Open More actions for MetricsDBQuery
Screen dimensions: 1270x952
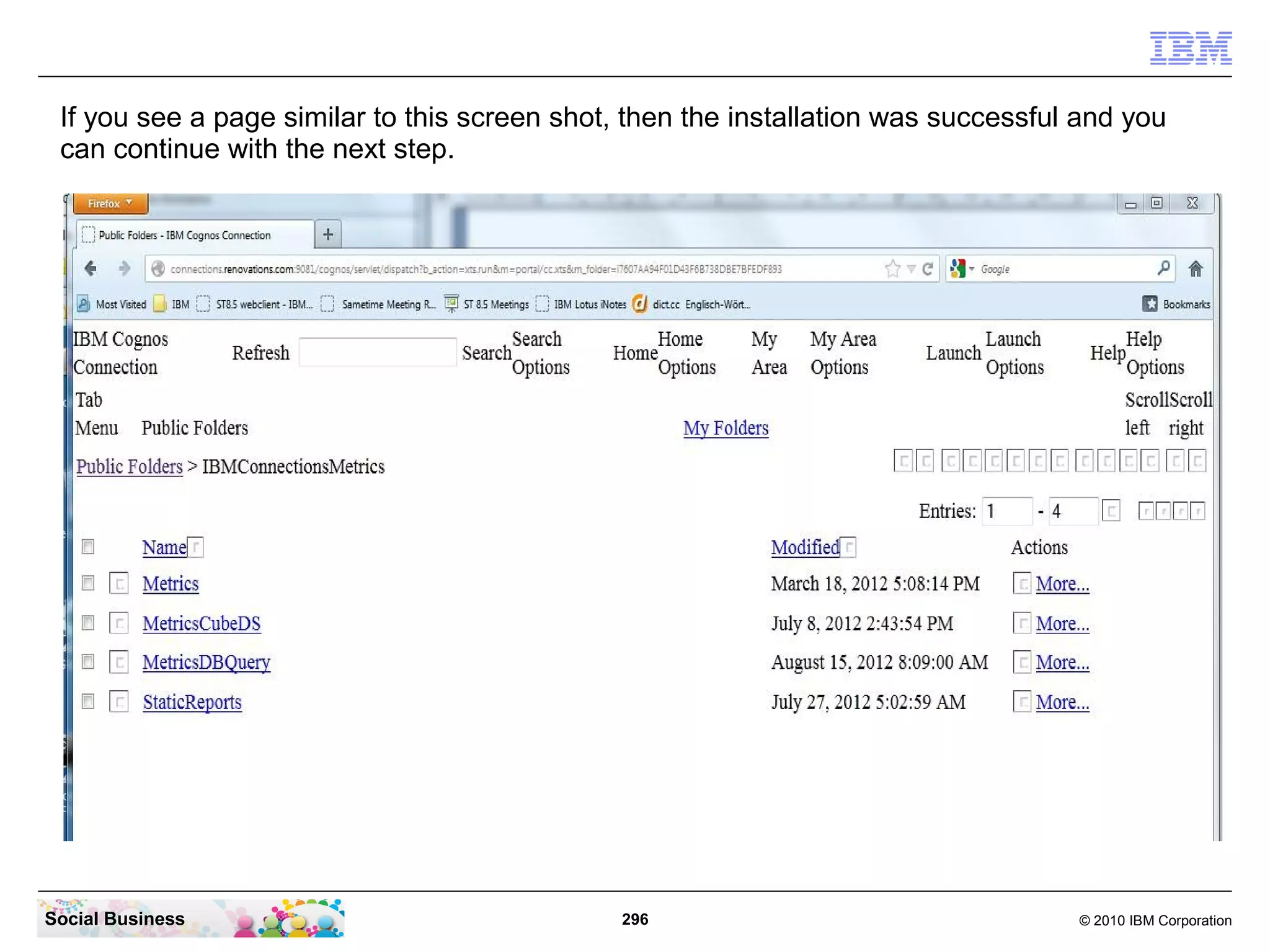tap(1062, 663)
